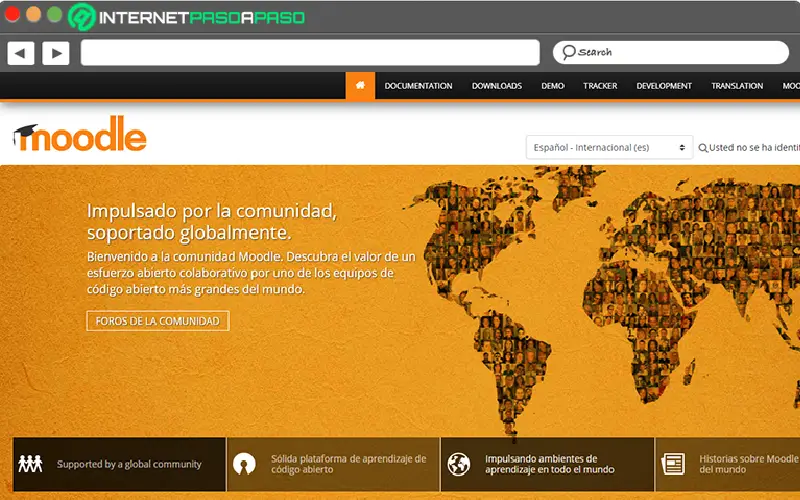Open the DEMO menu item
800x500 pixels.
pyautogui.click(x=553, y=86)
